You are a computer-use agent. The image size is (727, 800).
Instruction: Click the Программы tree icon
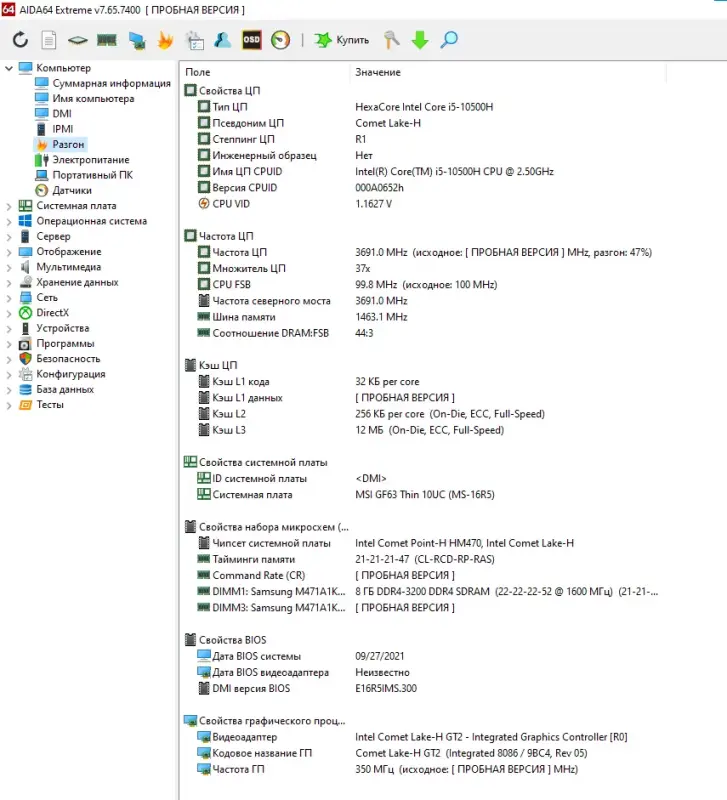click(x=25, y=343)
